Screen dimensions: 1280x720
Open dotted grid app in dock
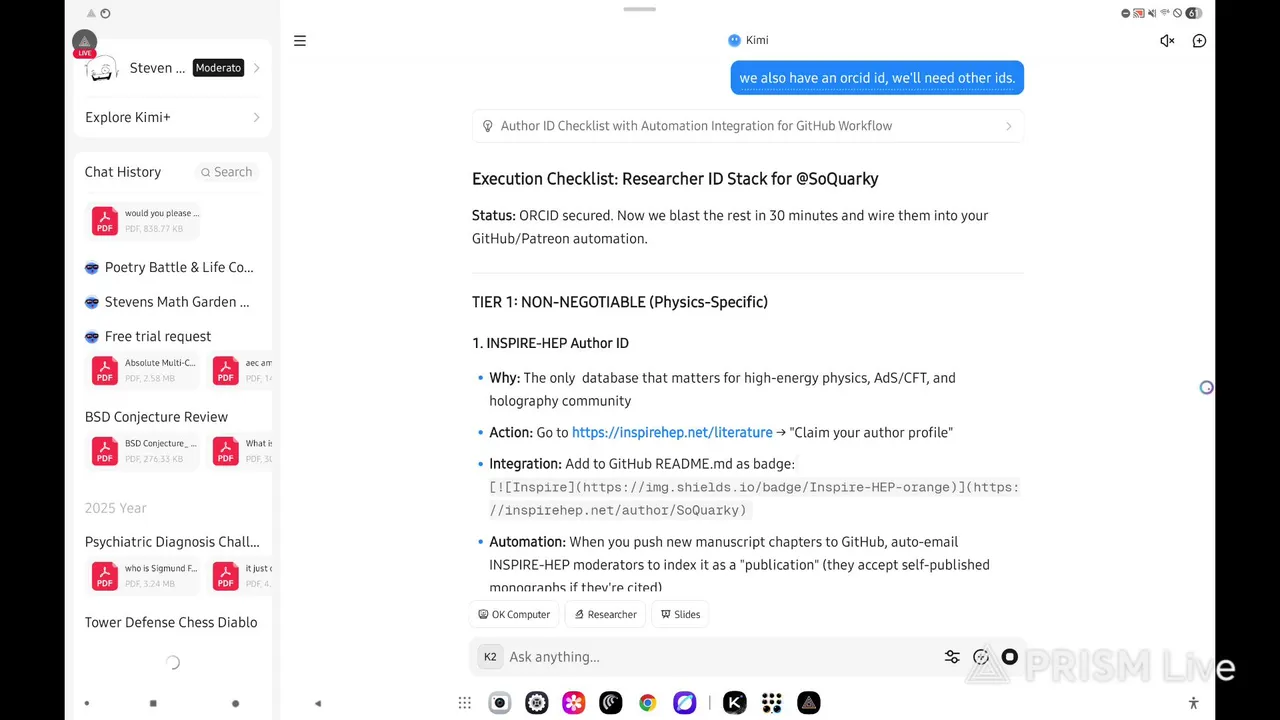(x=772, y=703)
